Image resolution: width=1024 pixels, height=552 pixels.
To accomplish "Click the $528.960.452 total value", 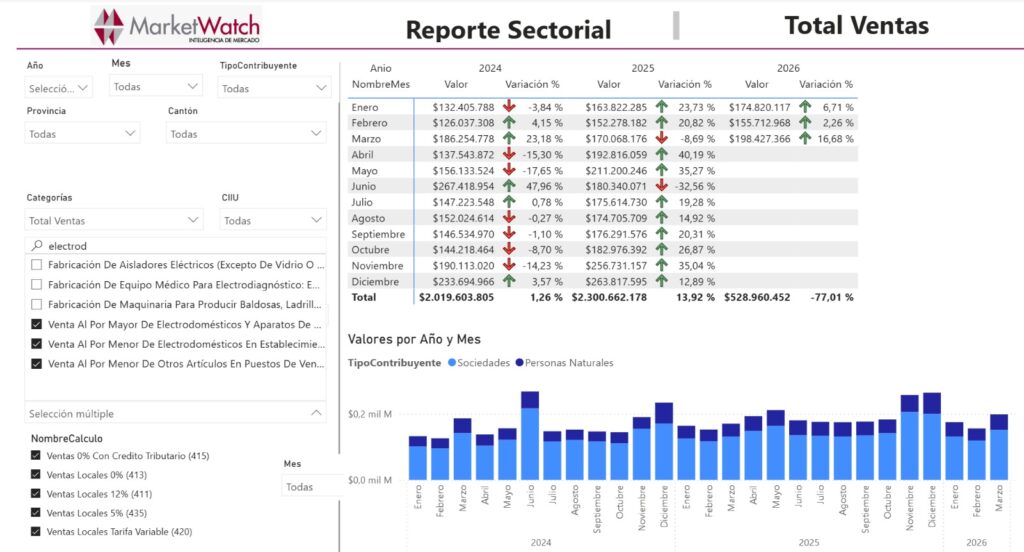I will [x=757, y=297].
